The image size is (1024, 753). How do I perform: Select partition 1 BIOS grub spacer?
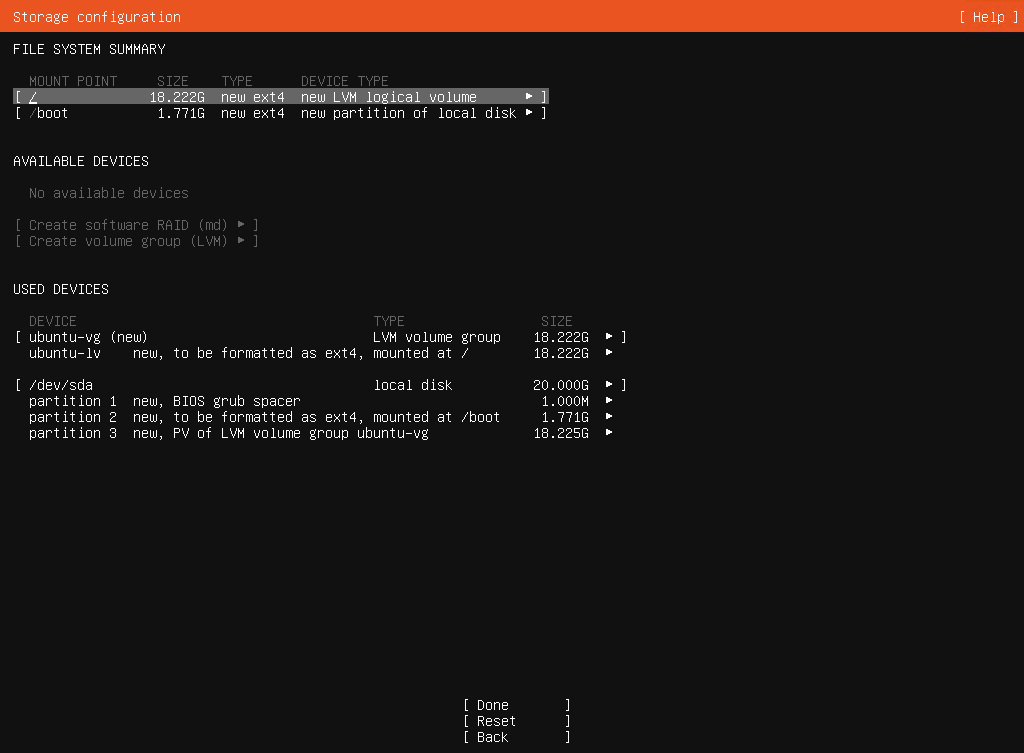tap(320, 401)
